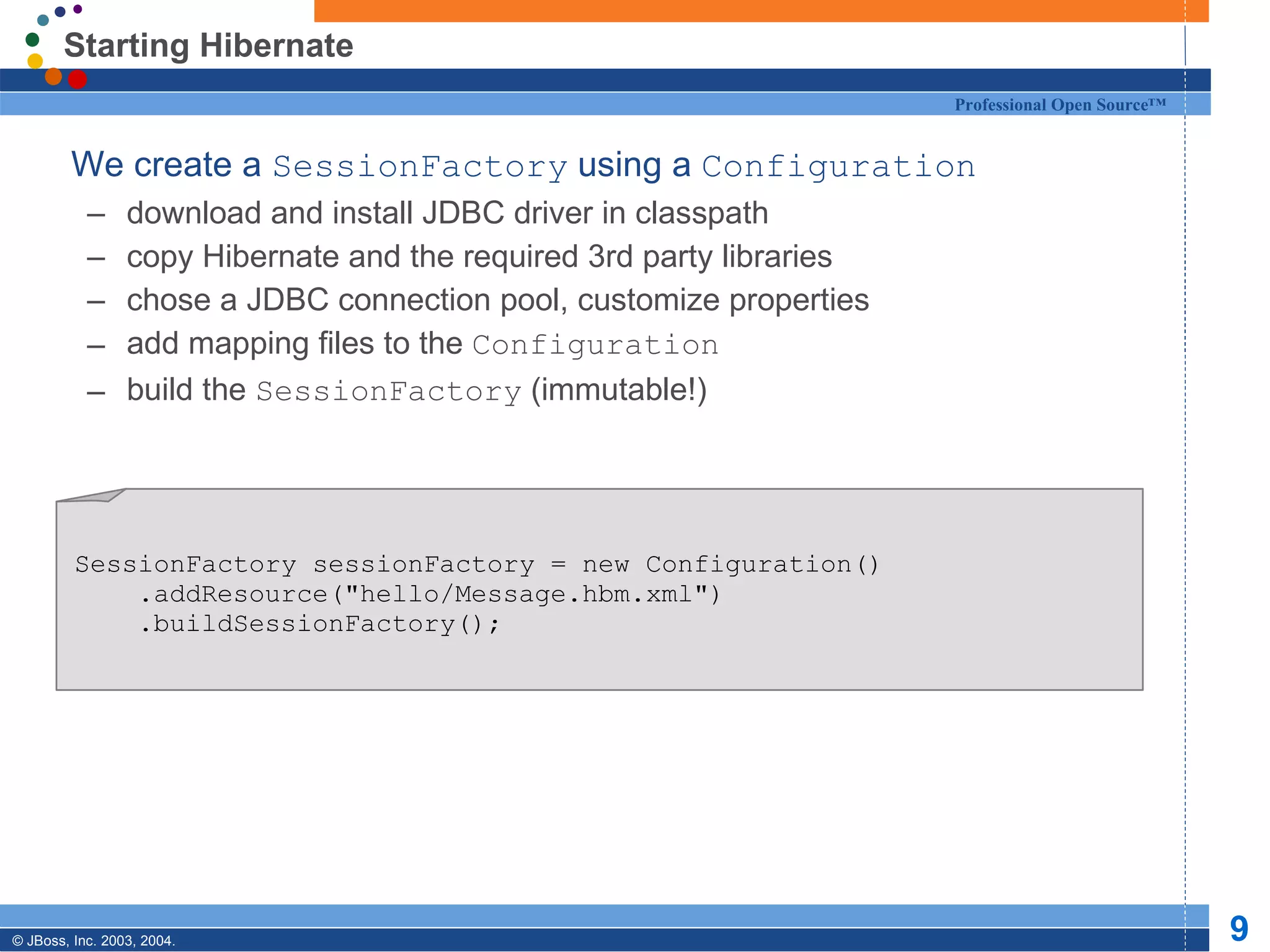Click the orange bar at top
This screenshot has width=1270, height=952.
761,11
